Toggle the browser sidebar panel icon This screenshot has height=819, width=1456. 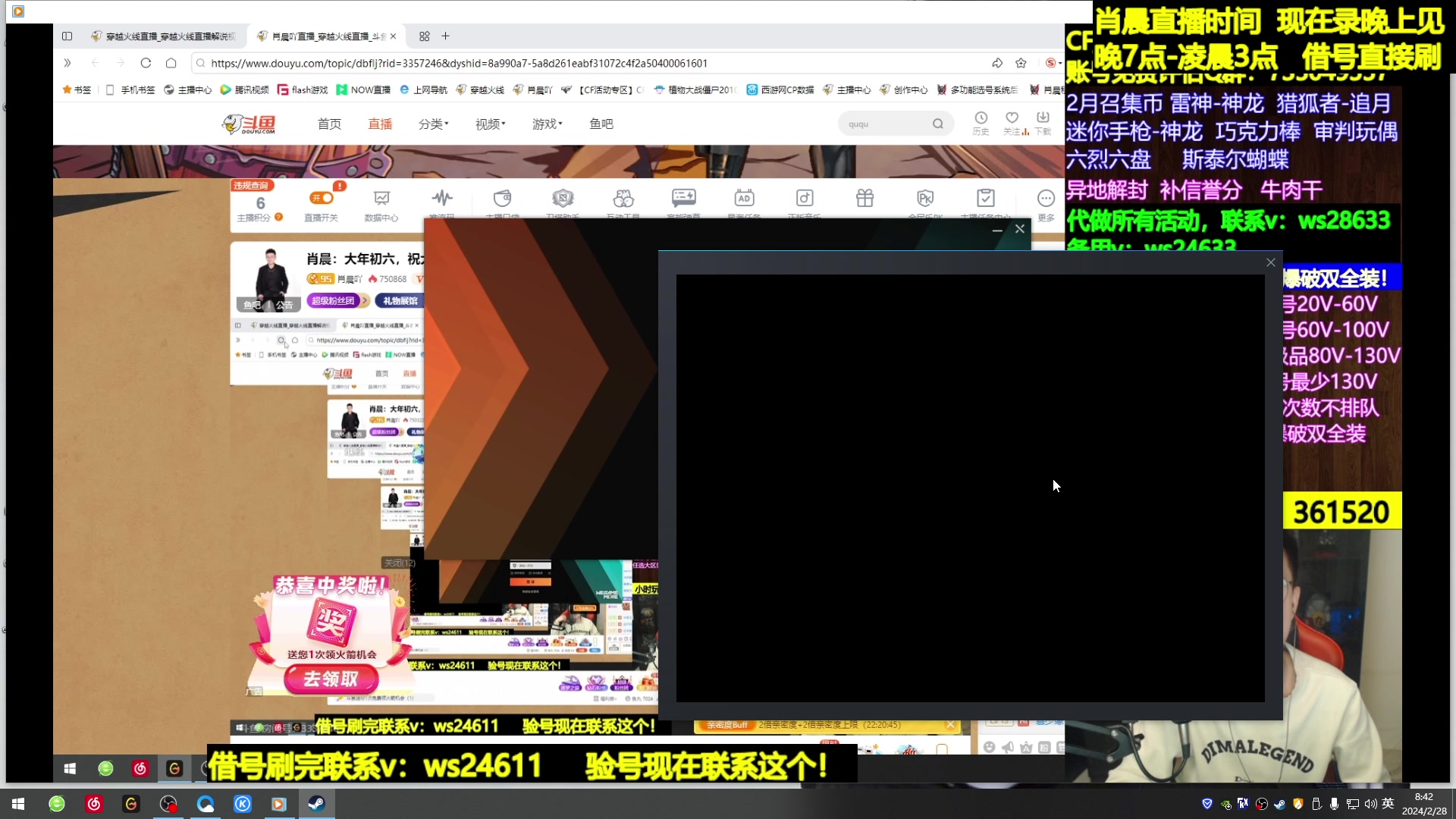click(x=67, y=36)
